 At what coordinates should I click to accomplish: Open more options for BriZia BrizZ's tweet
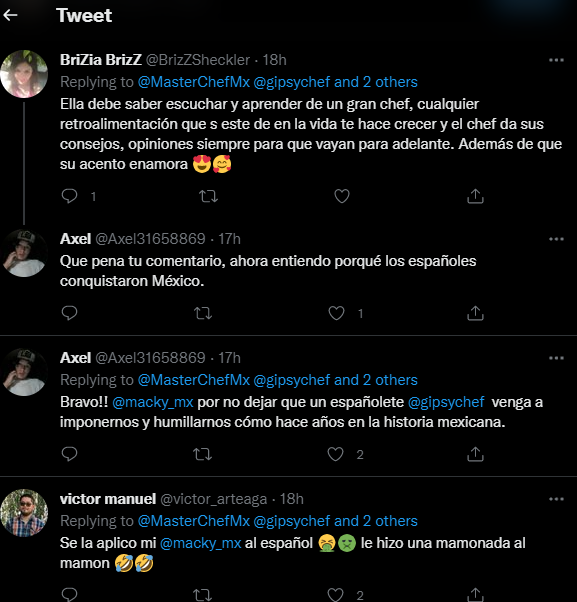(x=556, y=60)
